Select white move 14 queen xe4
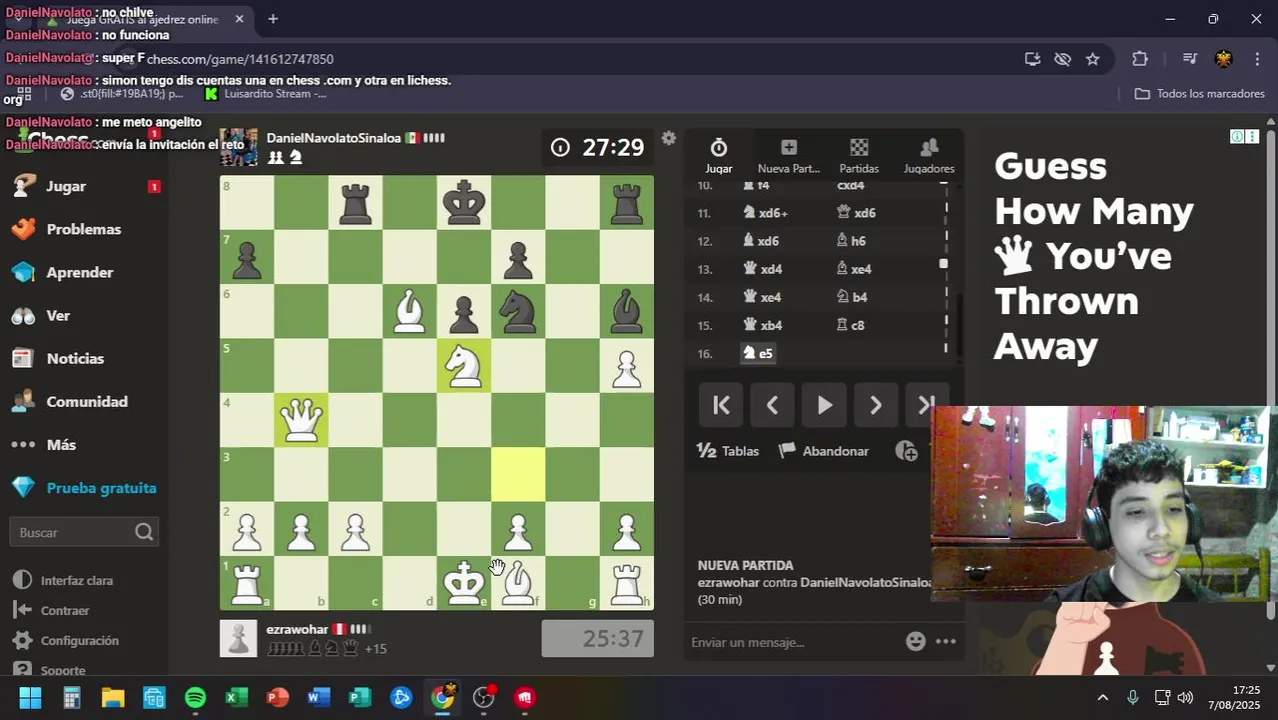 click(763, 297)
